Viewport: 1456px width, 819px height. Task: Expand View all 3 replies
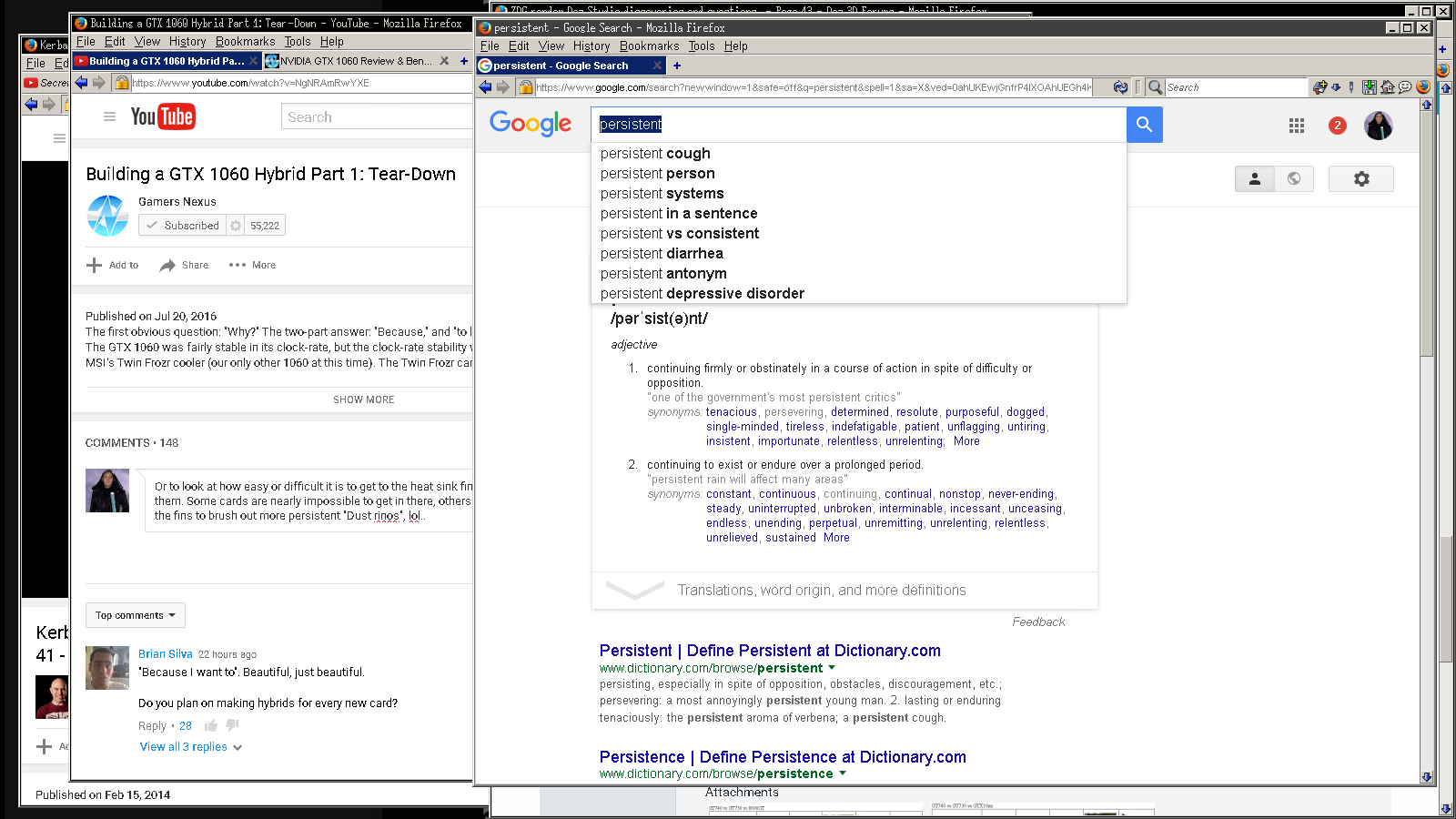(x=191, y=747)
